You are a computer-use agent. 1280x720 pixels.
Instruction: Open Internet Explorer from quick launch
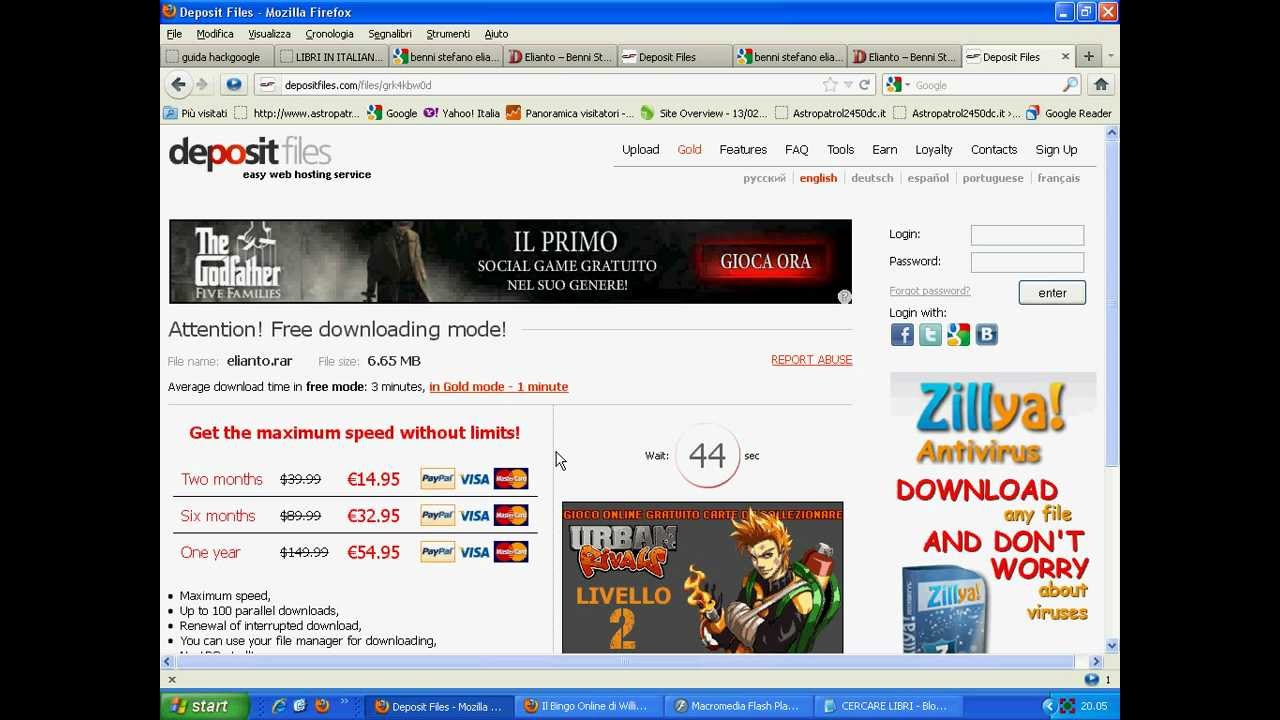279,706
